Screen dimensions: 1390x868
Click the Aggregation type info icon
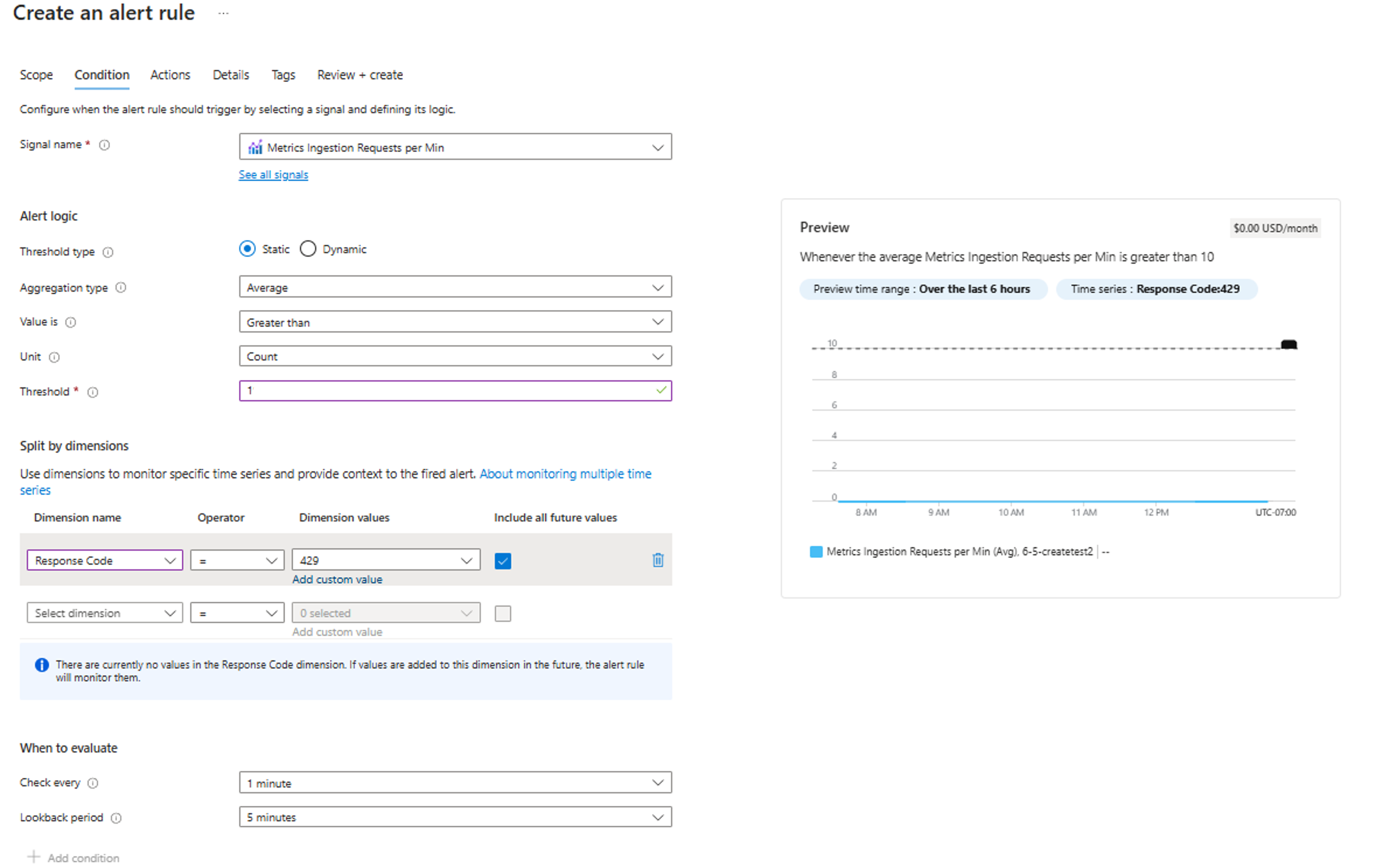click(x=121, y=288)
